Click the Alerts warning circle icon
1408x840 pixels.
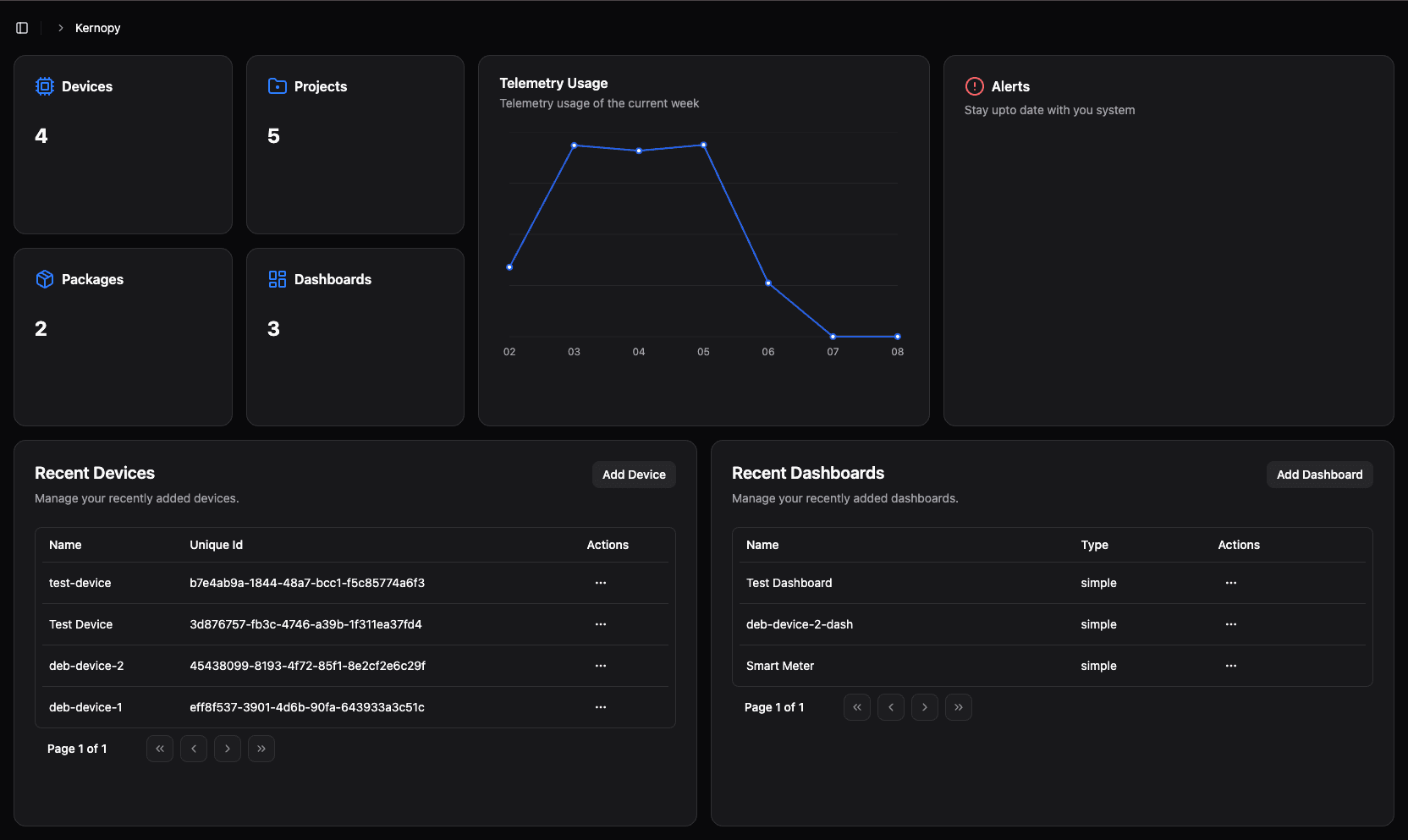973,85
